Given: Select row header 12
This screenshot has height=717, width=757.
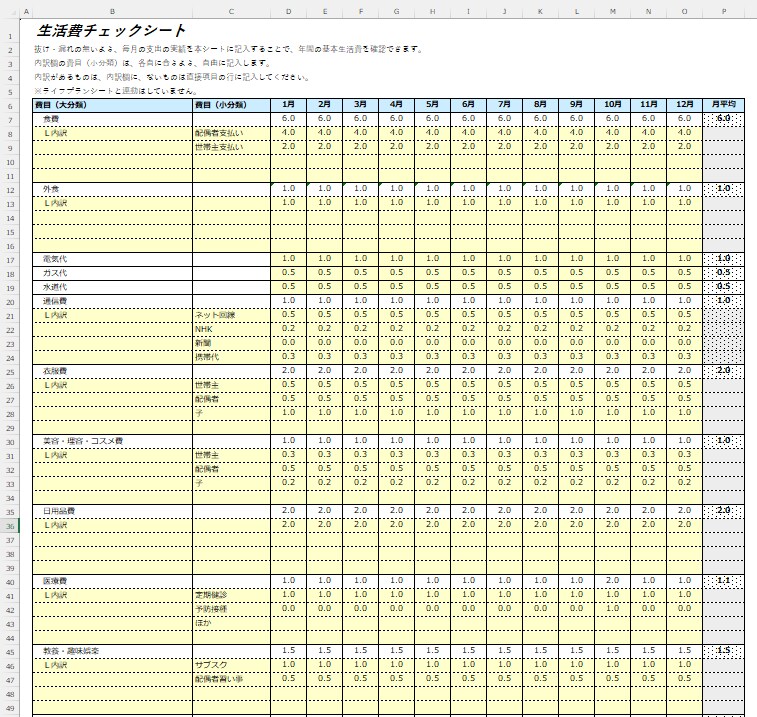Looking at the screenshot, I should (10, 191).
